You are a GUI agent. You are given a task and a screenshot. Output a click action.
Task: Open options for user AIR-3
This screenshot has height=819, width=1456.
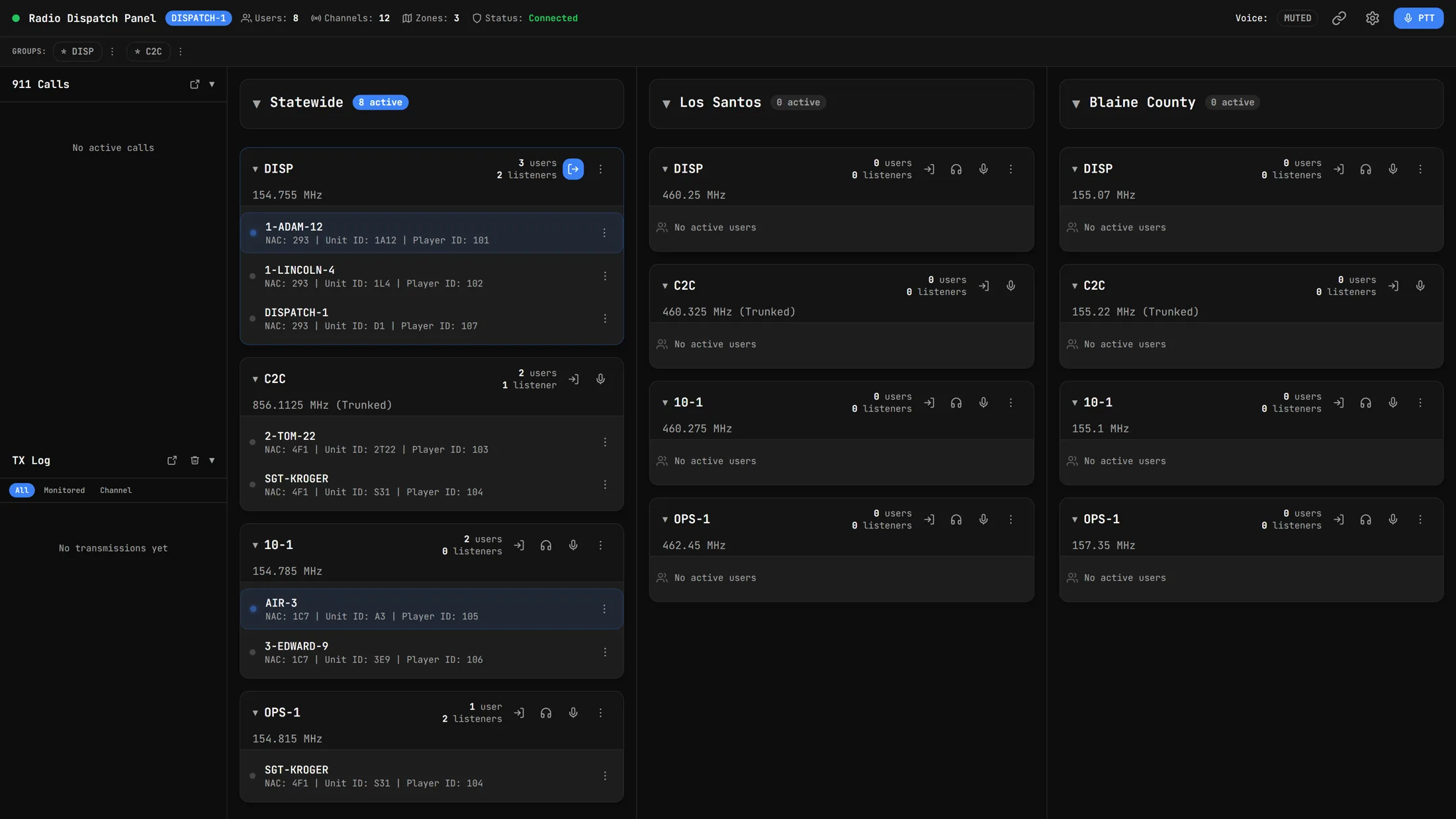(x=604, y=609)
